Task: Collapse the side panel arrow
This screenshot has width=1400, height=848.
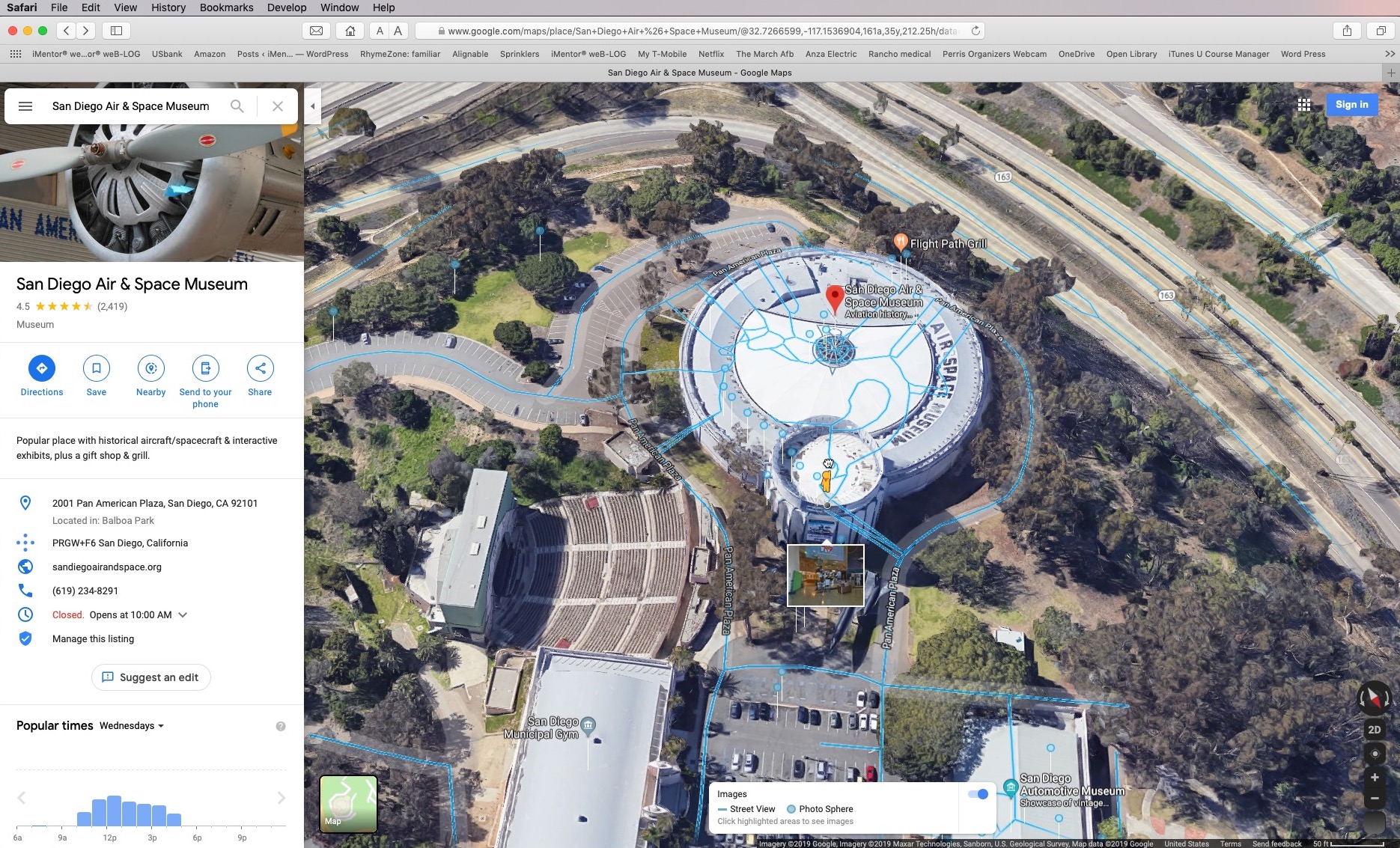Action: 313,106
